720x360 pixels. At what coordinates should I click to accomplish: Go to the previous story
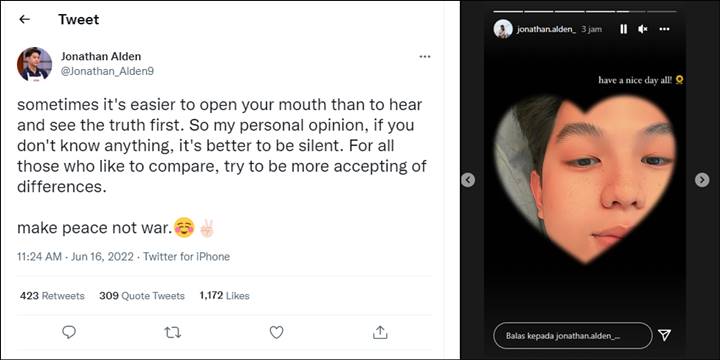tap(468, 180)
